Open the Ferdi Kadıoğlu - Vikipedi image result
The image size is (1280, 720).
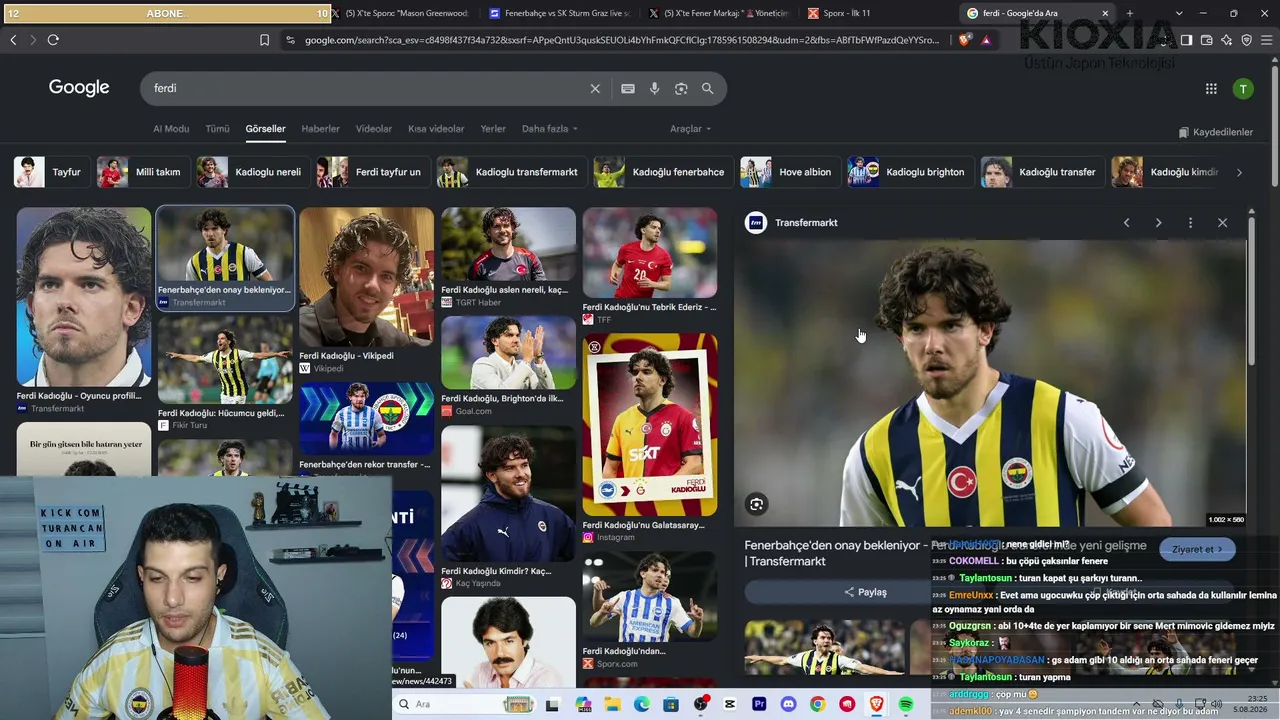pyautogui.click(x=366, y=291)
